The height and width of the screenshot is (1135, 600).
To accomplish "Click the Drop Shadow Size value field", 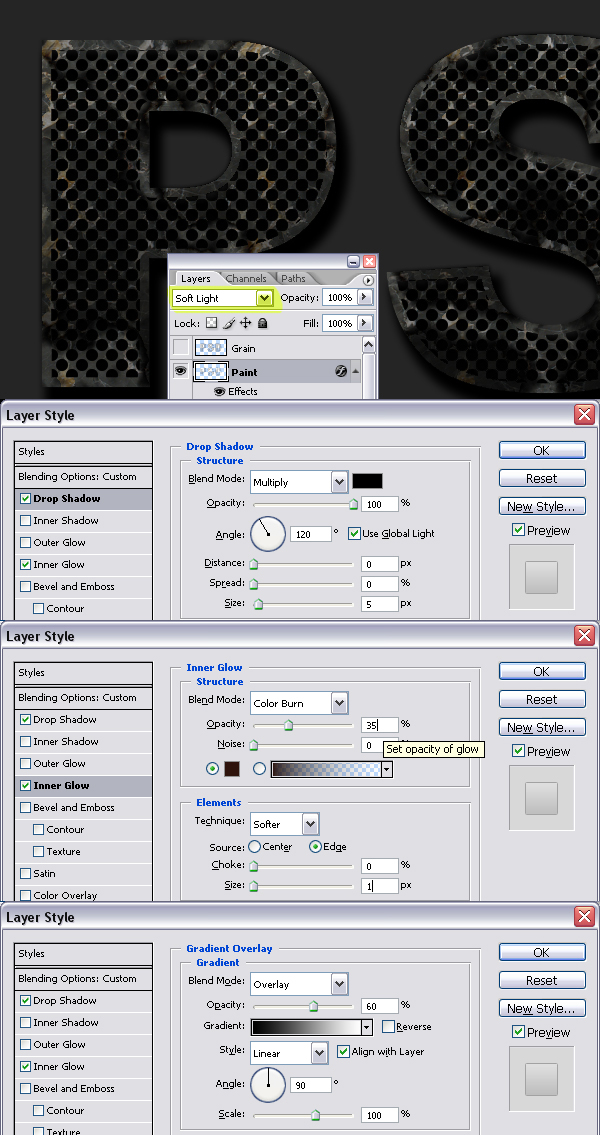I will click(x=380, y=603).
